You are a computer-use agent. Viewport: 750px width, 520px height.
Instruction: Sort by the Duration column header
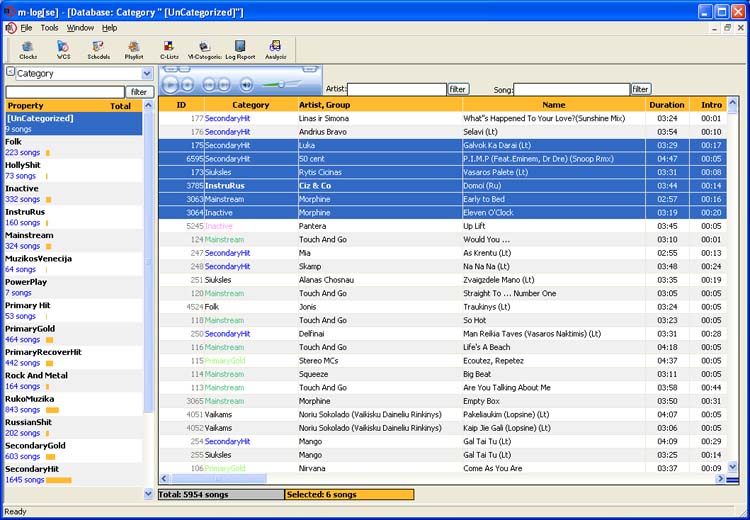667,105
